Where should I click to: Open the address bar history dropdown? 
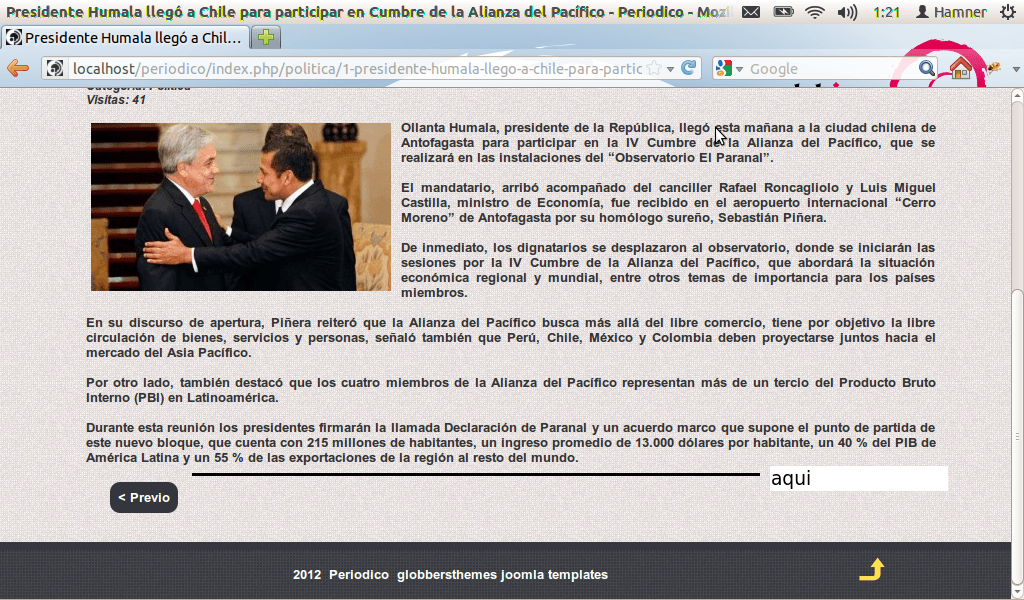pyautogui.click(x=670, y=69)
